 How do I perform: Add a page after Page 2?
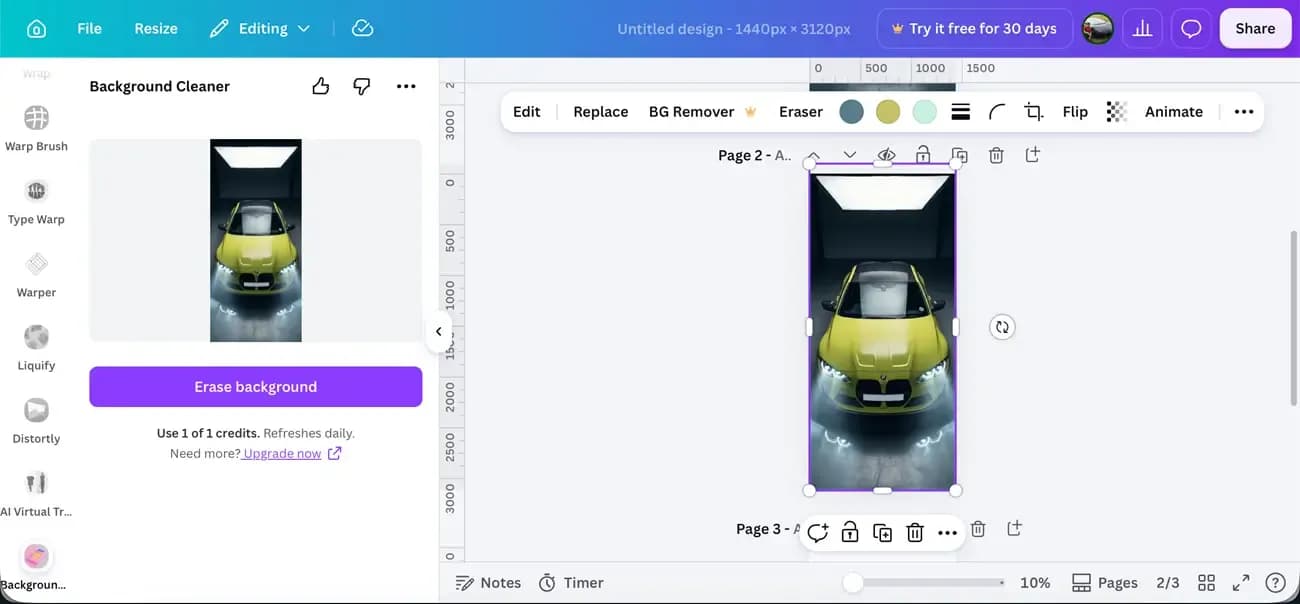click(1032, 155)
